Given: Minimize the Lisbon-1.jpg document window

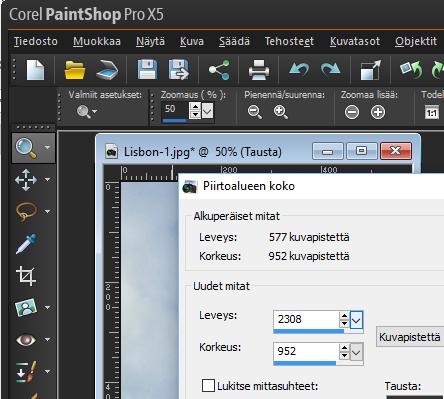Looking at the screenshot, I should [328, 151].
